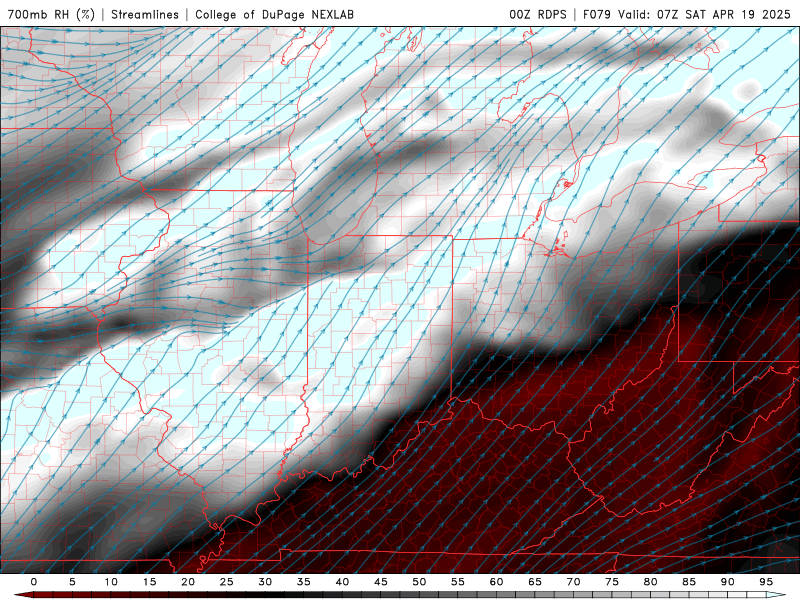Click the "45" colorbar tick label
This screenshot has height=600, width=800.
click(381, 582)
